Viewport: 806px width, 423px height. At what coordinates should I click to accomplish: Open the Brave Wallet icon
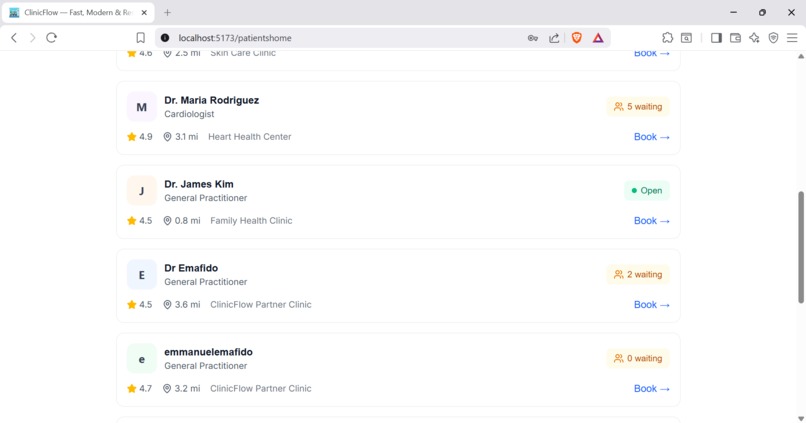(735, 38)
